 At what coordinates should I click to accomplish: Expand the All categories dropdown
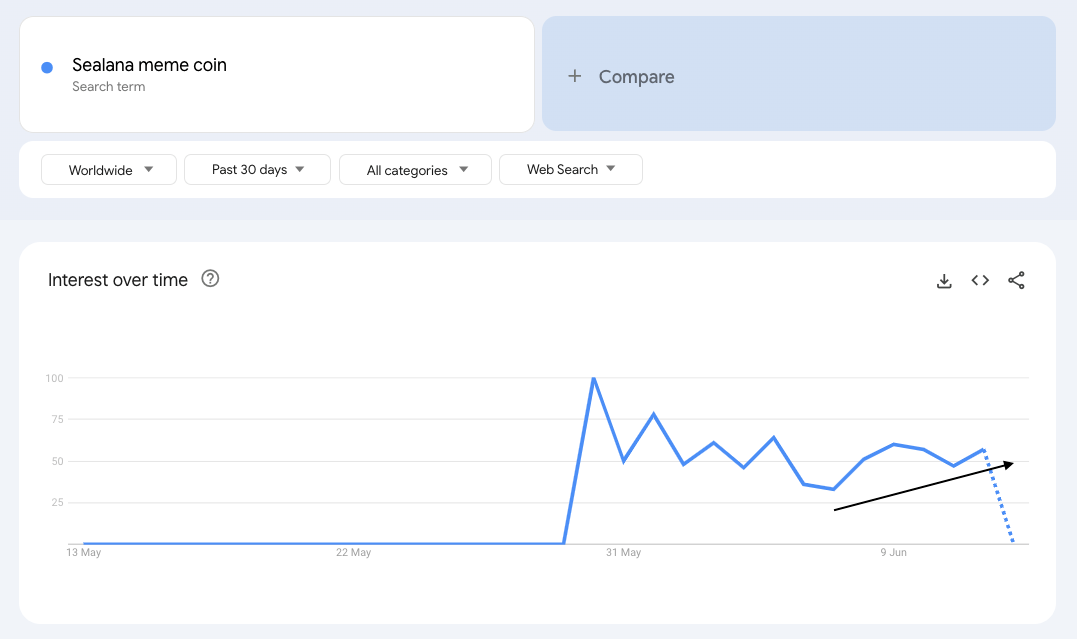(415, 170)
